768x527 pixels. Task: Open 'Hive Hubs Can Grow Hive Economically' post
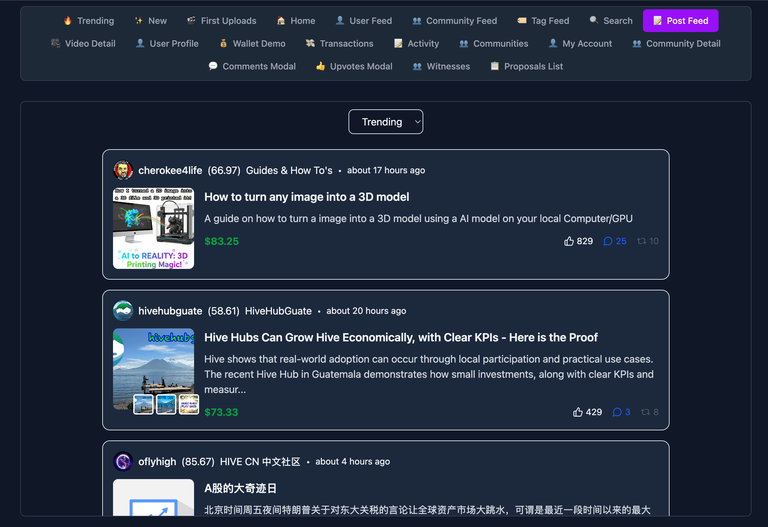click(401, 337)
